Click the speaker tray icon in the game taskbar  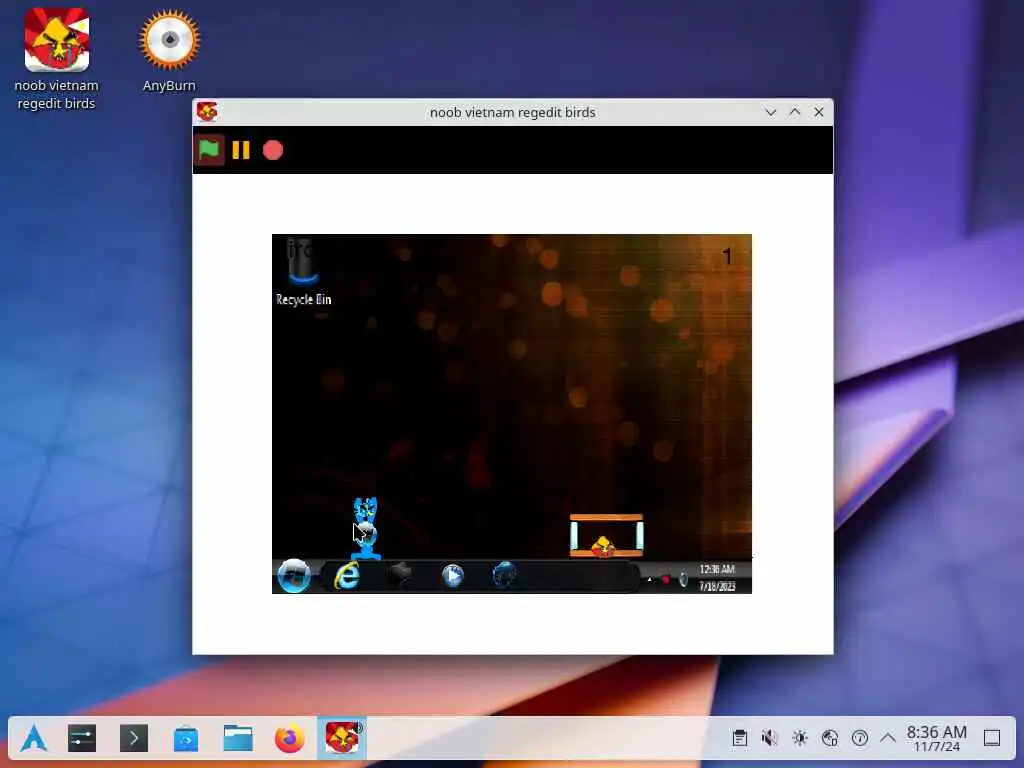pos(682,579)
